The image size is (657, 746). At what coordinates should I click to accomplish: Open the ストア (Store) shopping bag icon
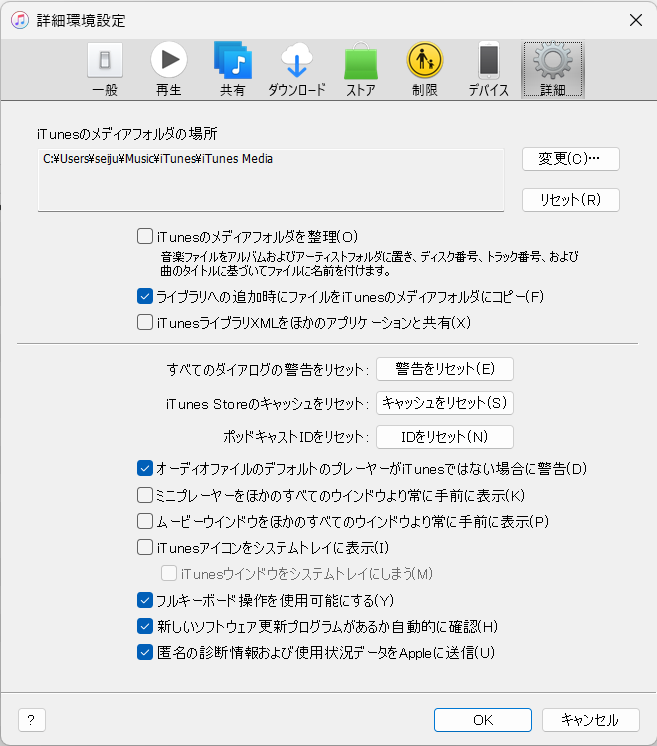pos(361,69)
